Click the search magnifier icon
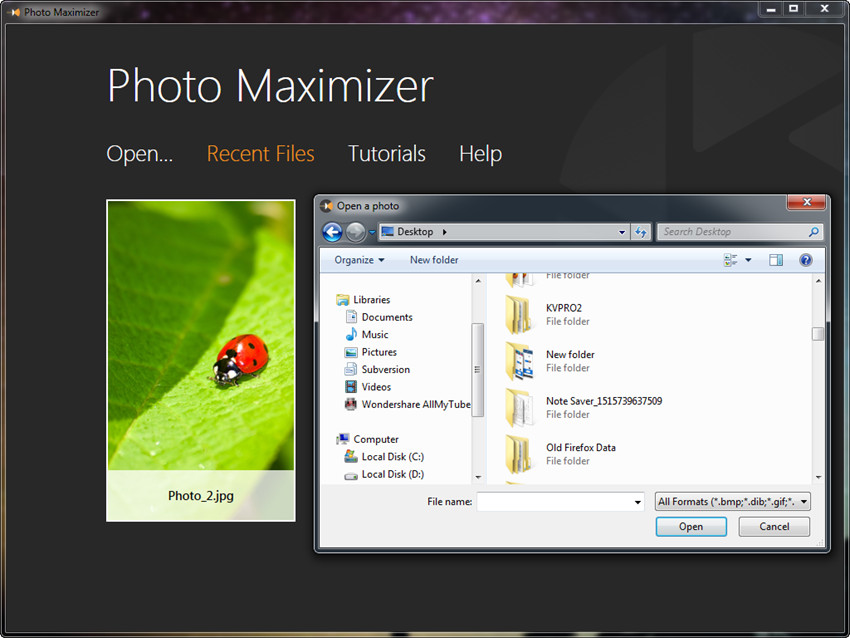Image resolution: width=850 pixels, height=638 pixels. tap(813, 232)
